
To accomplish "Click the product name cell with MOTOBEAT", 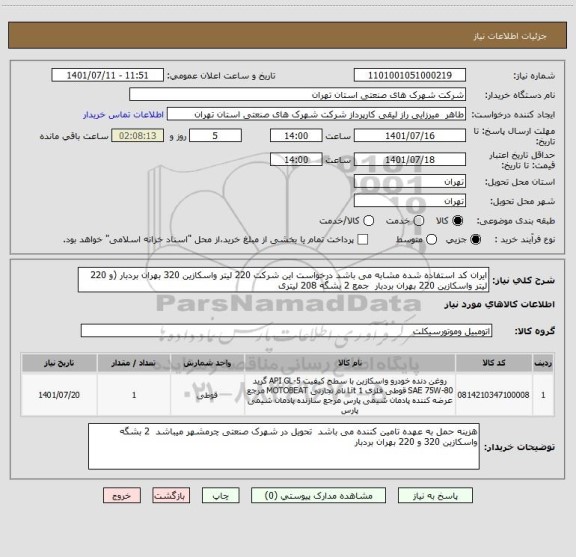I will point(350,395).
